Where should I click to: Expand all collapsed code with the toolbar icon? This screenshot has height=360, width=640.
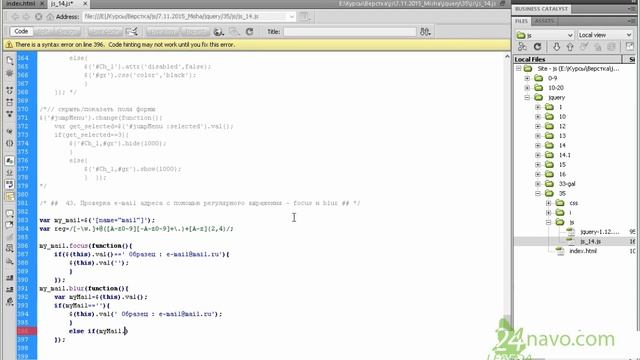[10, 114]
